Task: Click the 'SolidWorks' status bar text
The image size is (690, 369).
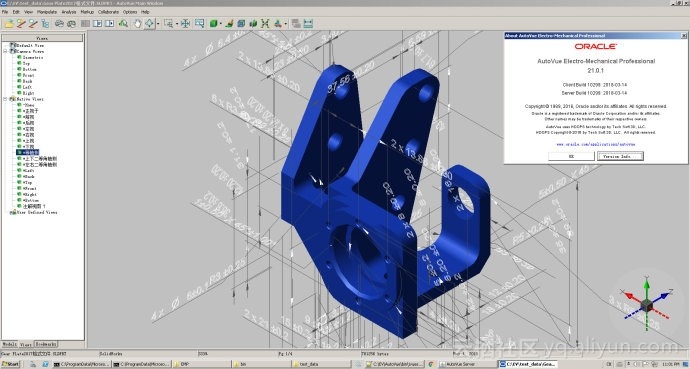Action: [111, 354]
